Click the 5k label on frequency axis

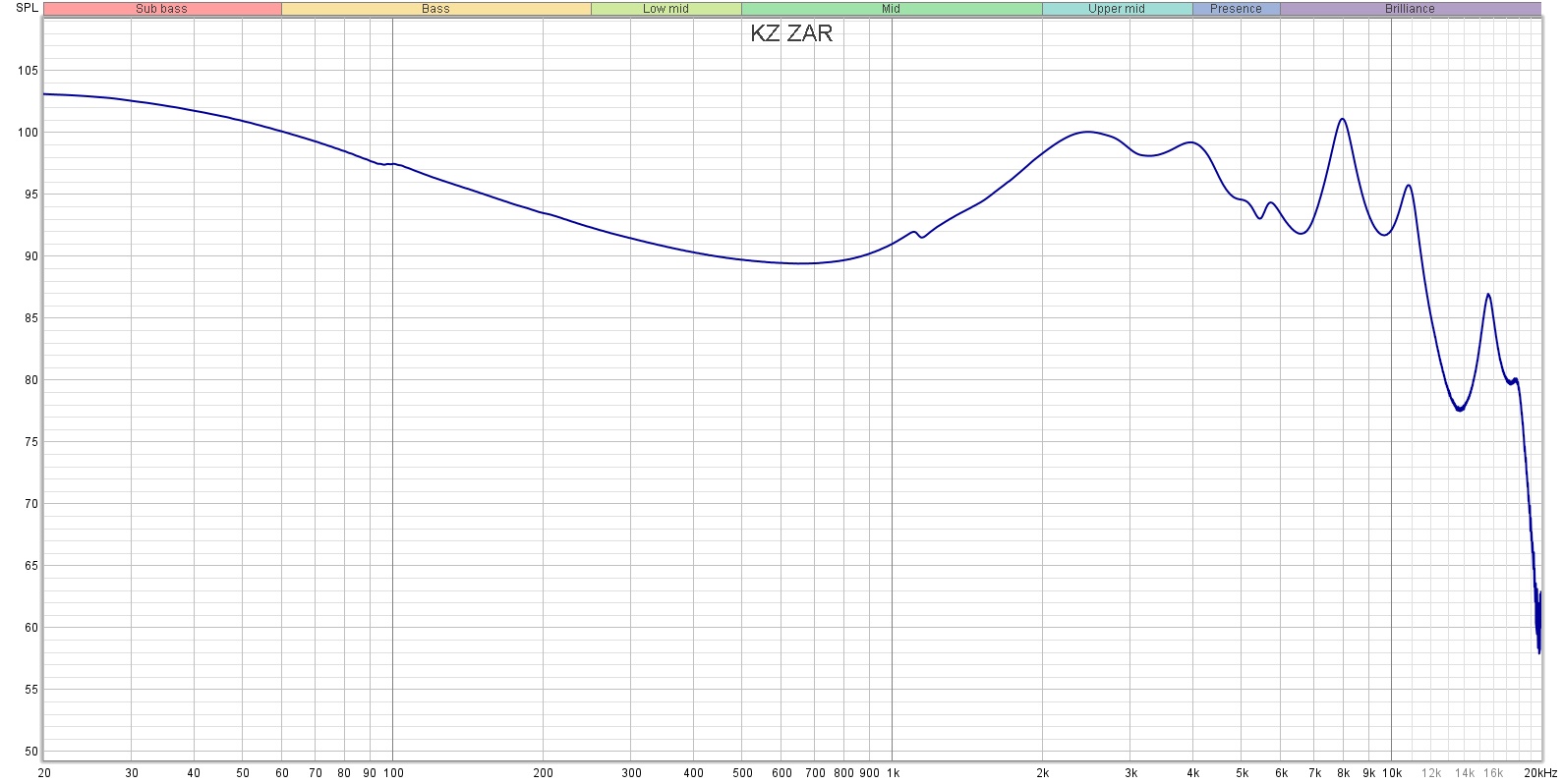[1242, 773]
